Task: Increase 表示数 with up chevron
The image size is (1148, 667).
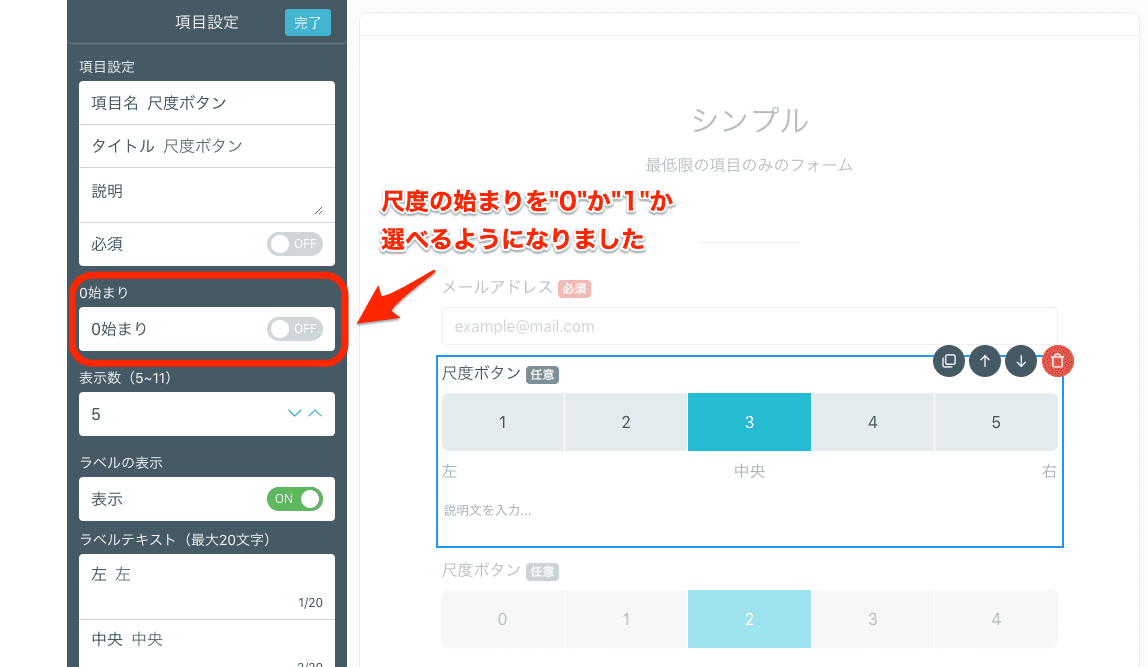Action: 315,413
